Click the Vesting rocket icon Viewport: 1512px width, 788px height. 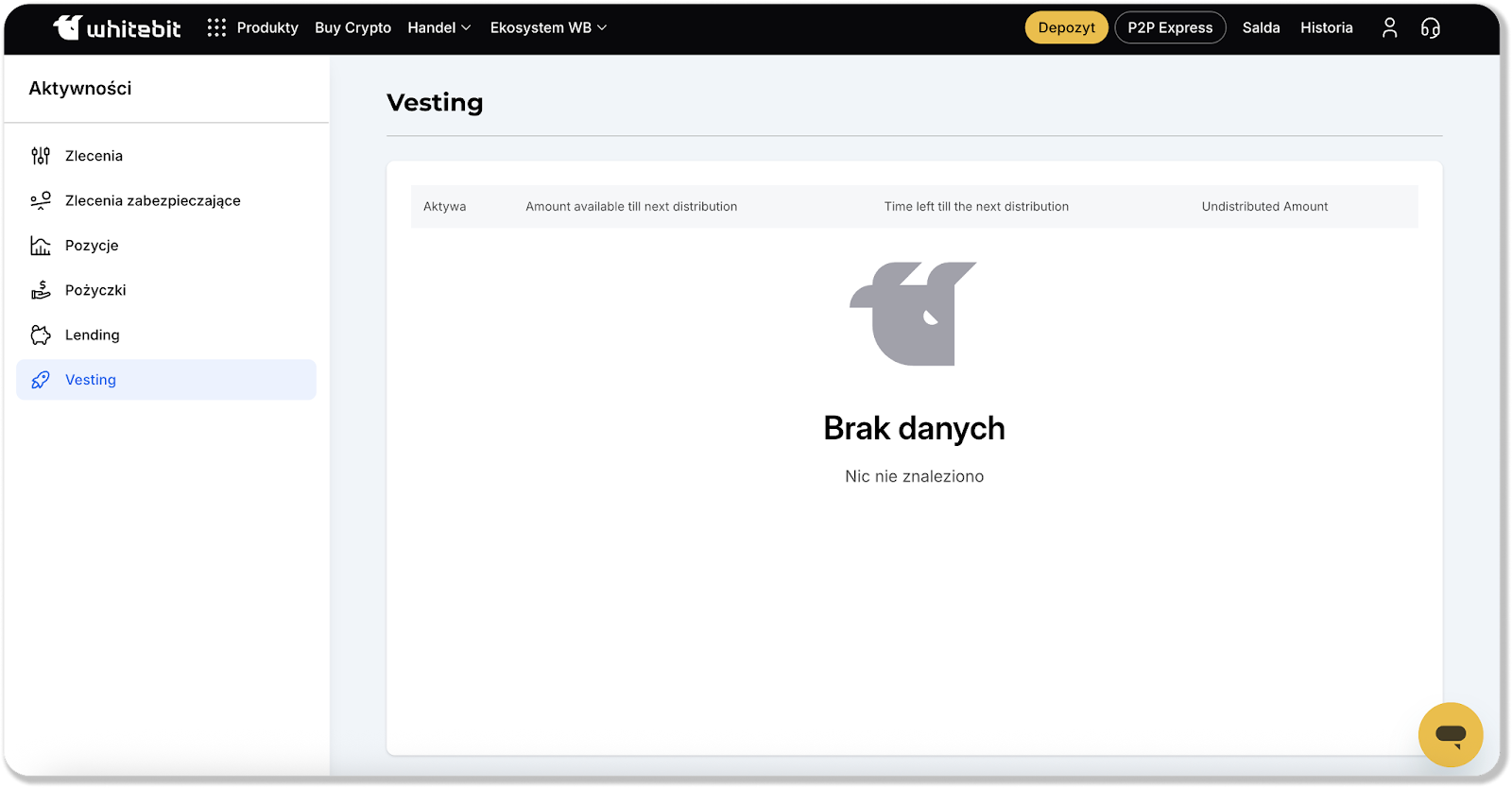click(41, 380)
